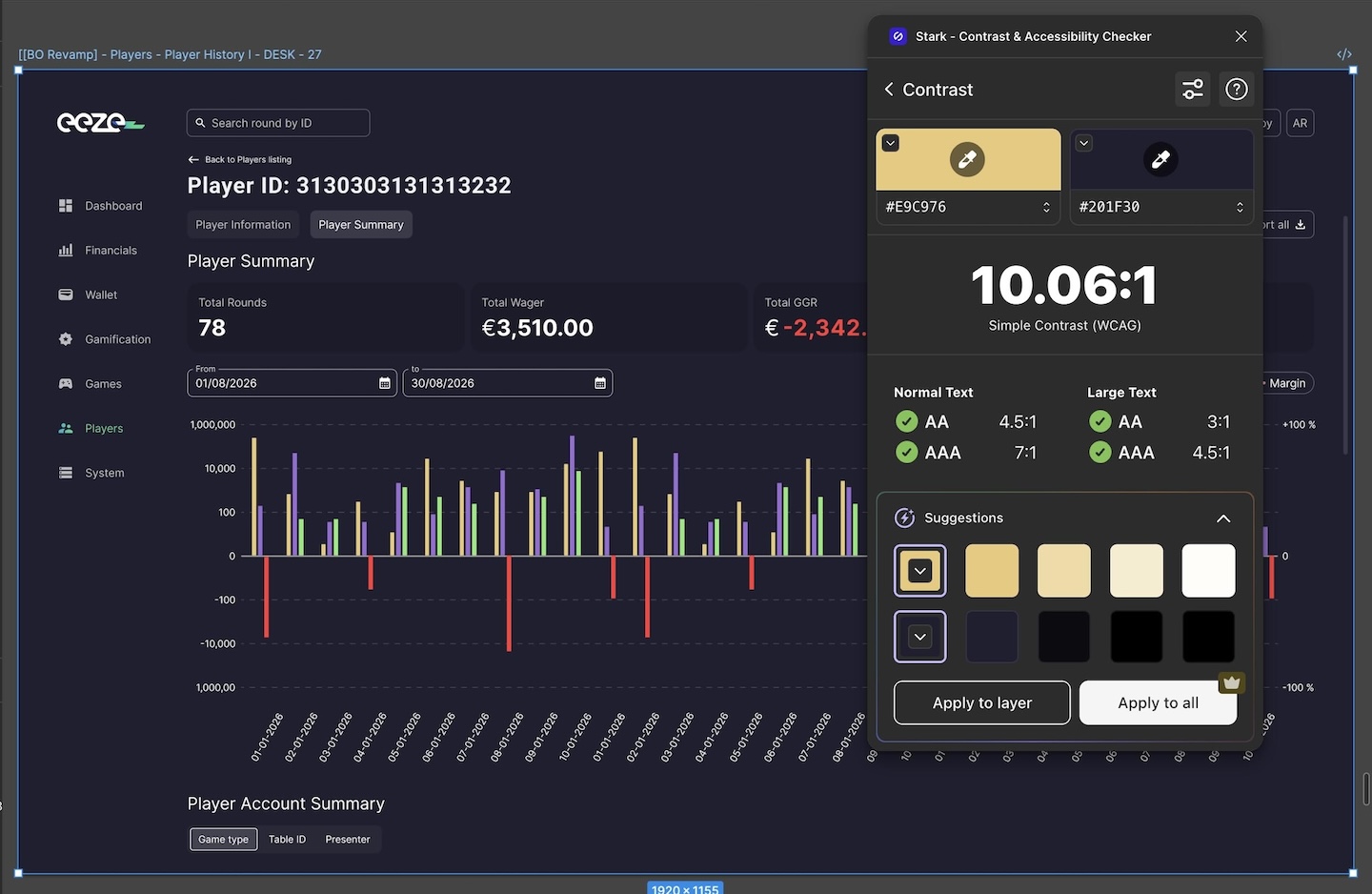Select the white suggested foreground swatch

point(1208,571)
